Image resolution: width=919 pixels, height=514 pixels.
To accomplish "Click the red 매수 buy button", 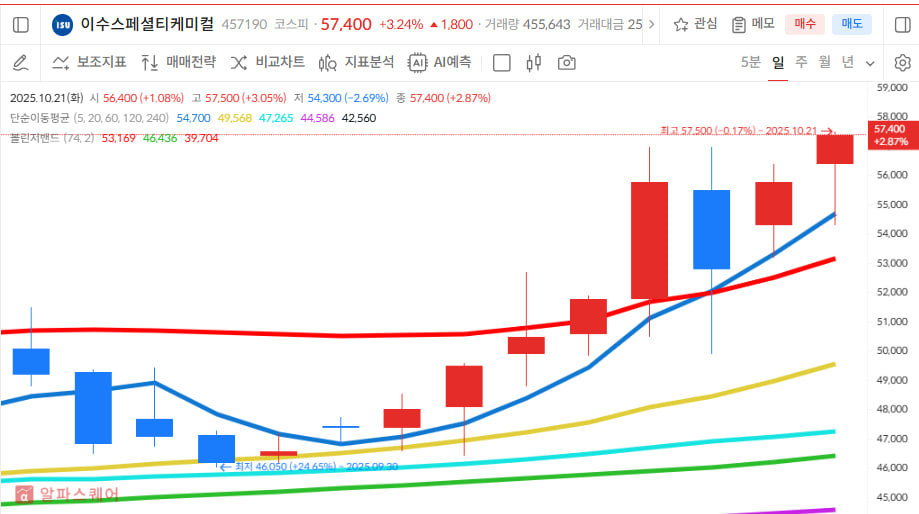I will click(x=804, y=24).
